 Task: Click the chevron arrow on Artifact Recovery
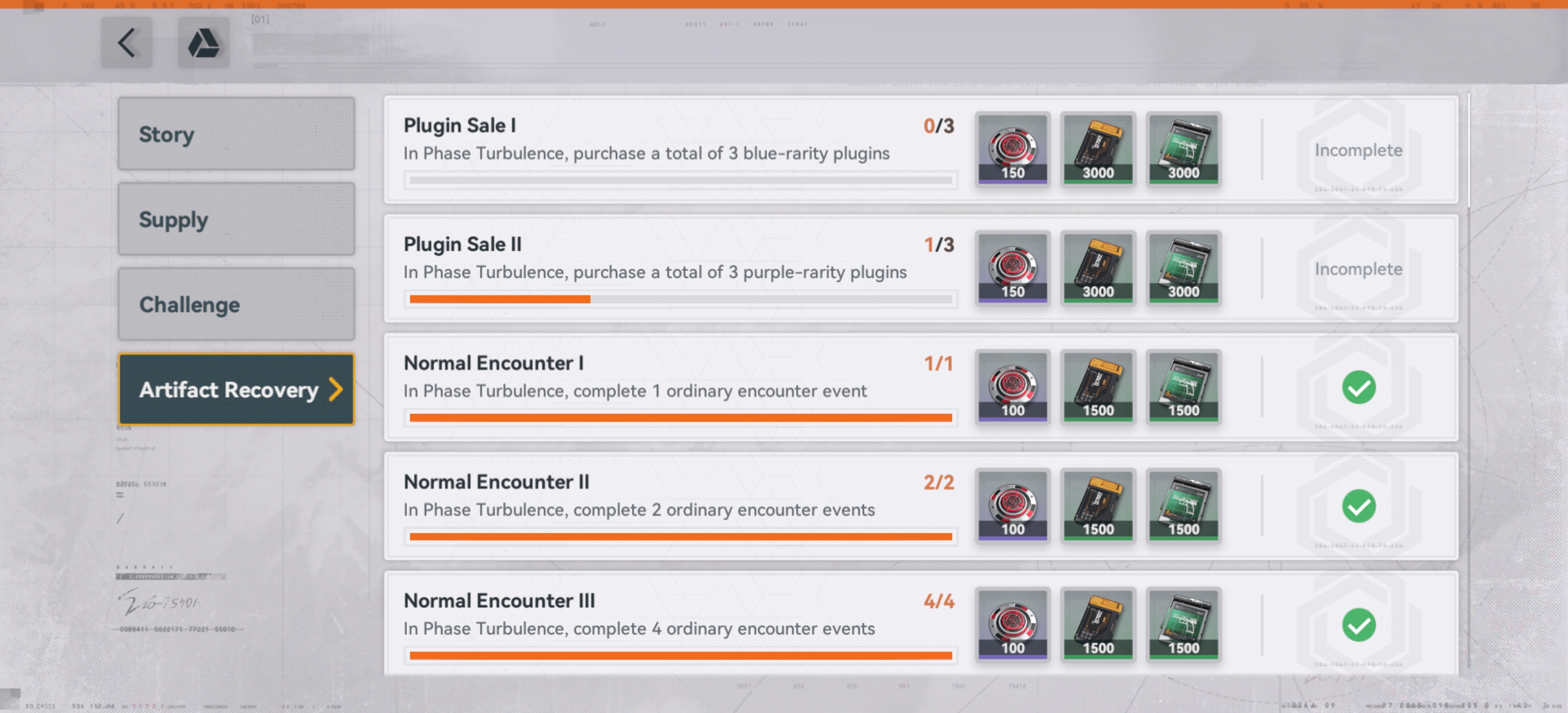tap(336, 389)
